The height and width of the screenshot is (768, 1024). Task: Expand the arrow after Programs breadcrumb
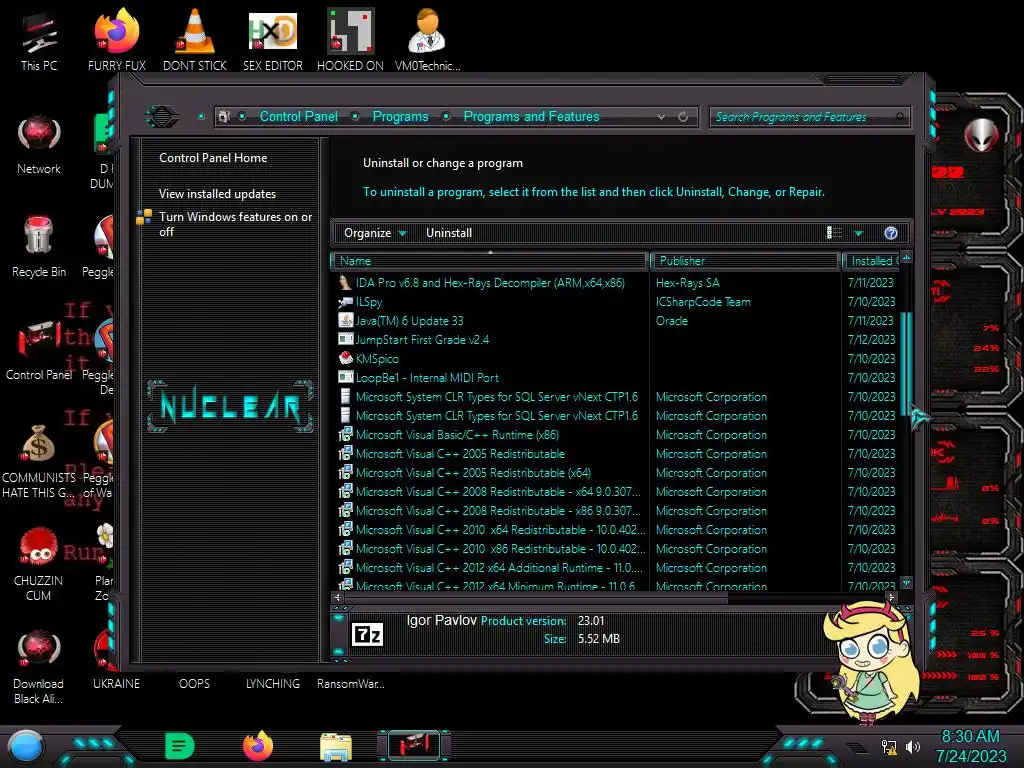pos(446,116)
